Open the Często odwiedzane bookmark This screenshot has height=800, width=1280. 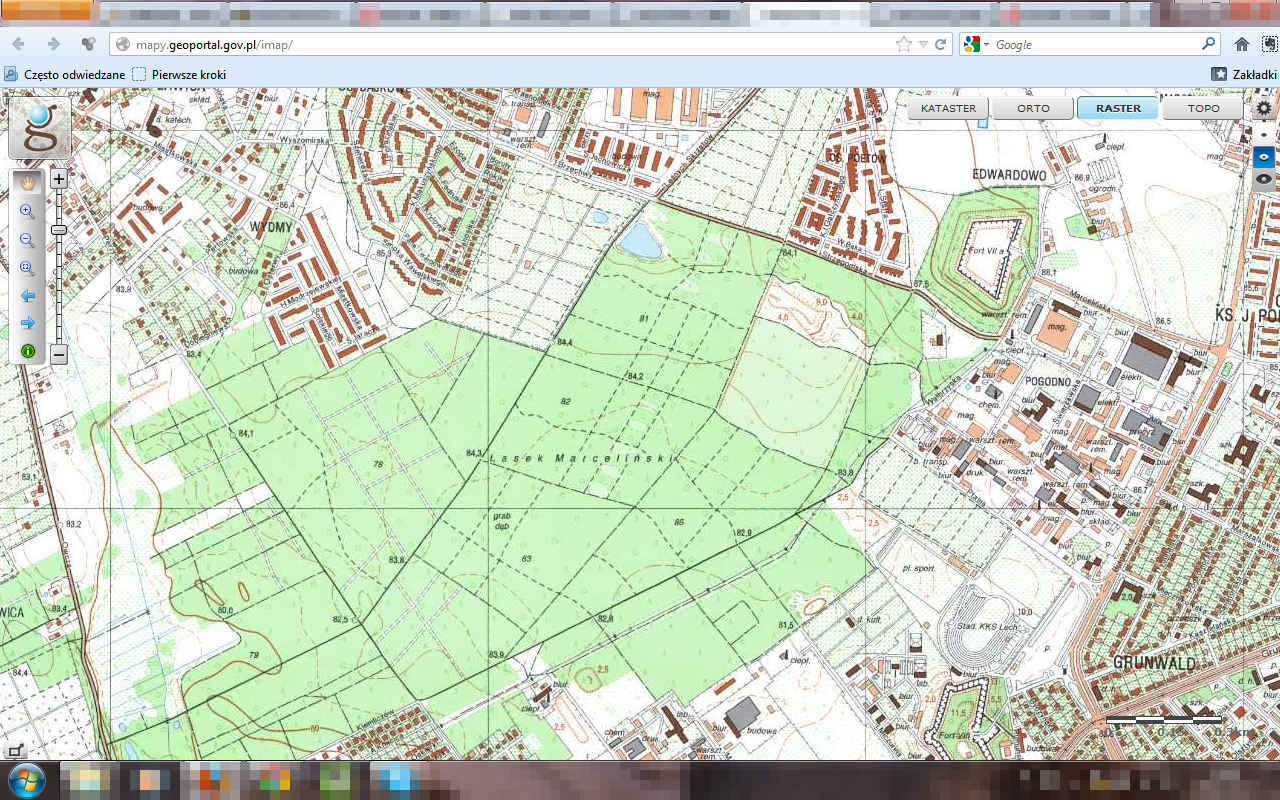pos(66,74)
